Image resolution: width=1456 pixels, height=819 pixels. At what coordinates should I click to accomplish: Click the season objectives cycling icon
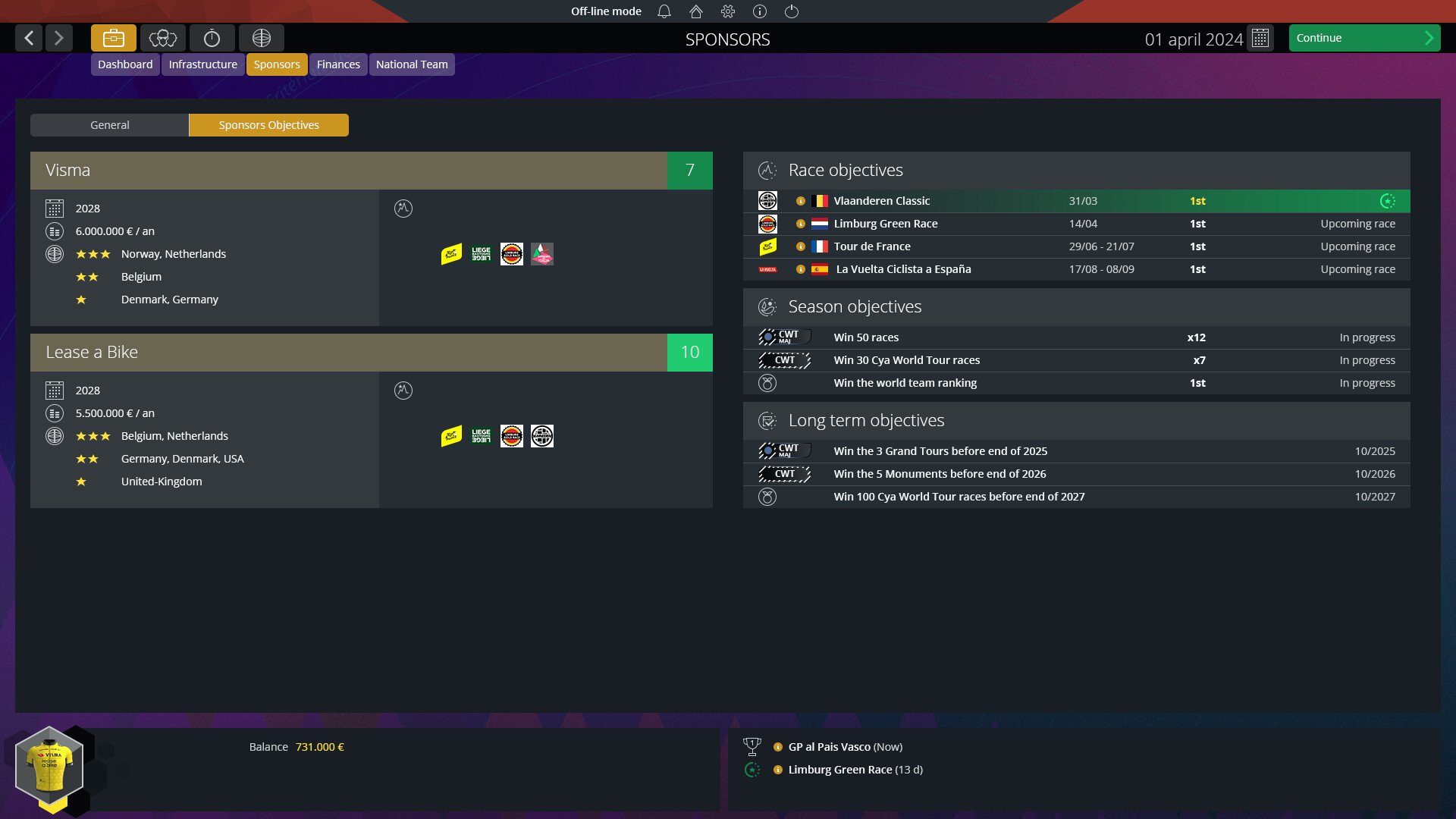[768, 306]
